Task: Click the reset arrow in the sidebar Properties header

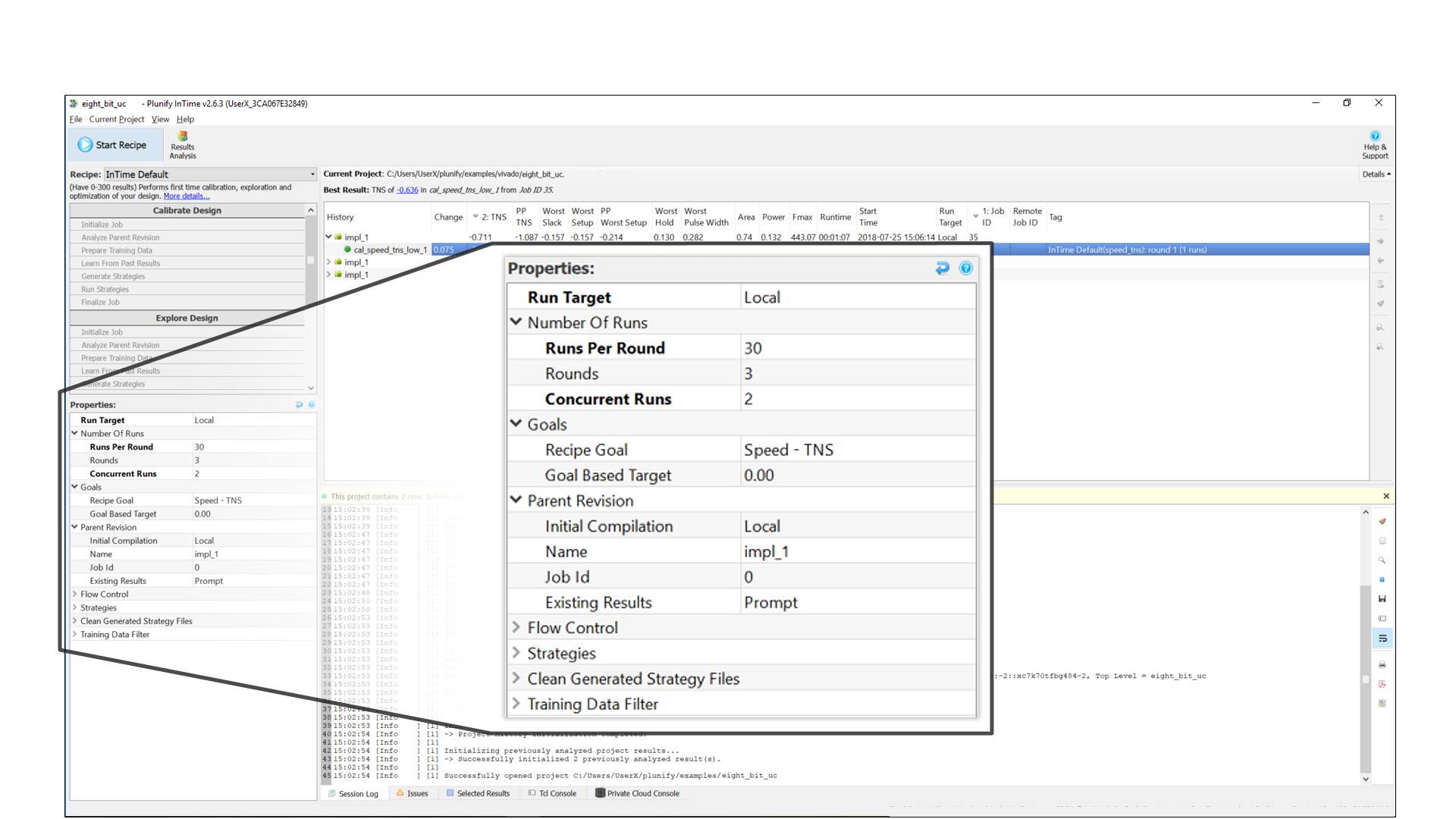Action: 299,405
